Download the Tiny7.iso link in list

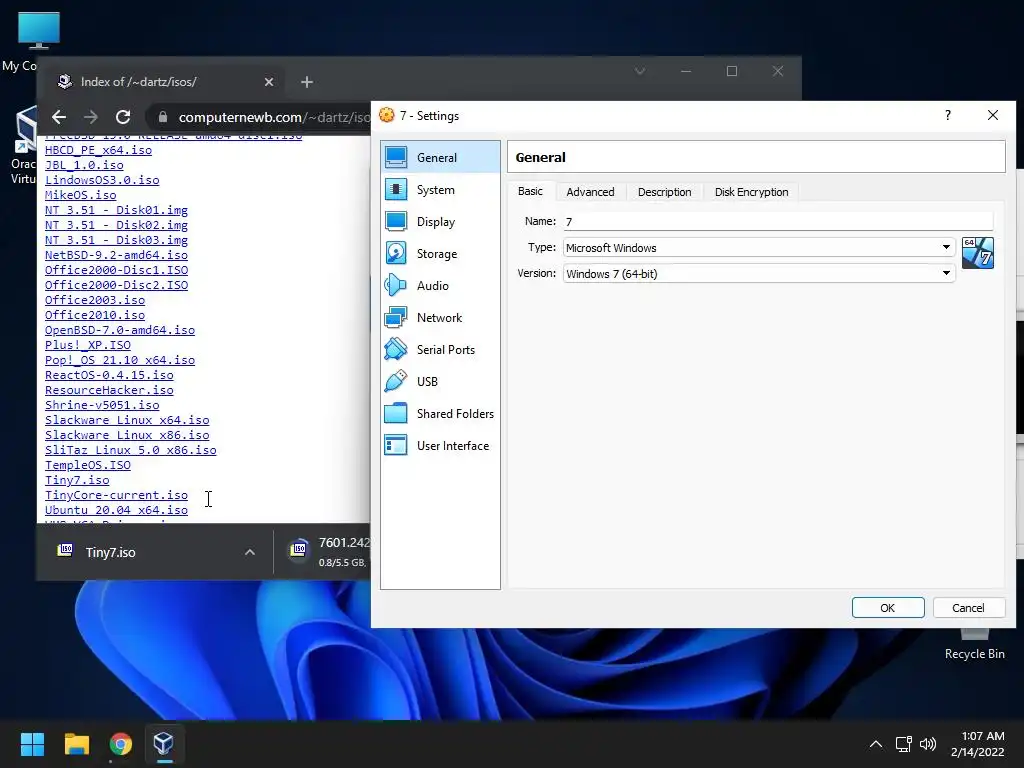coord(77,480)
